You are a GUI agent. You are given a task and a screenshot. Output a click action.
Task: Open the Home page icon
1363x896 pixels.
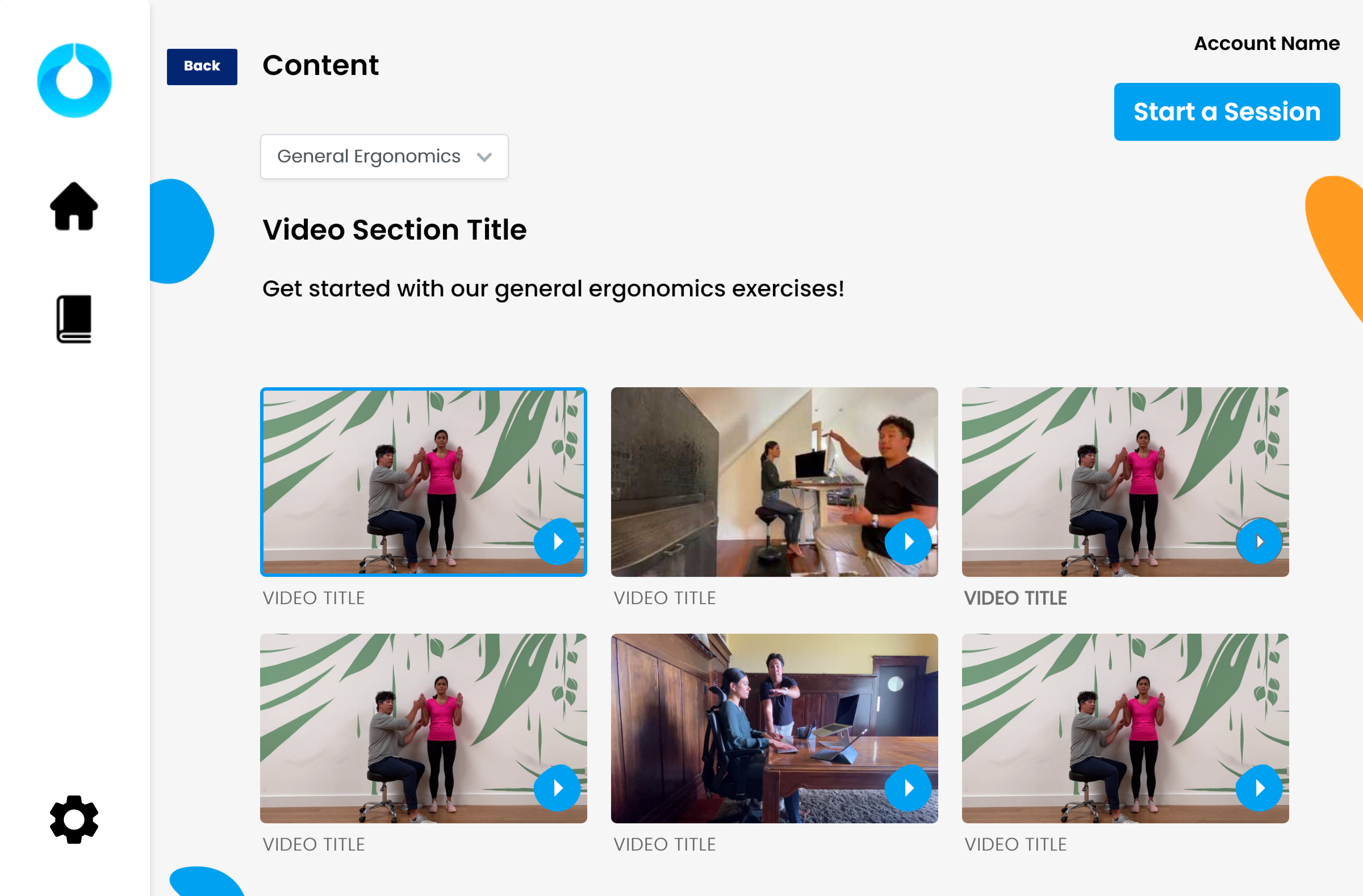74,207
